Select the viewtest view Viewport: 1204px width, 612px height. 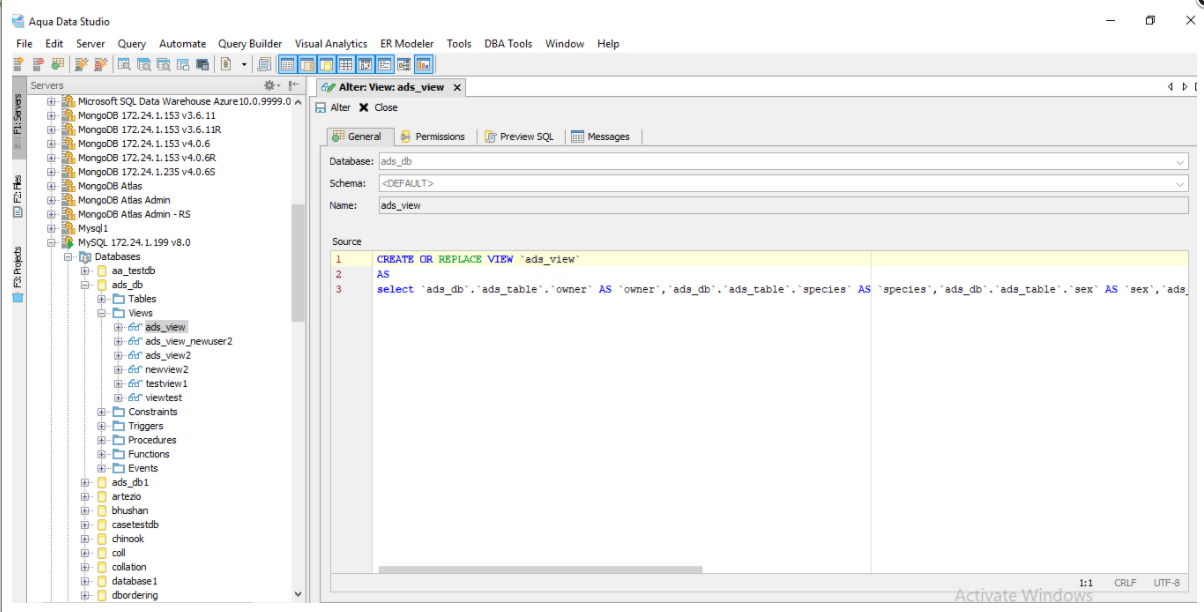coord(163,398)
